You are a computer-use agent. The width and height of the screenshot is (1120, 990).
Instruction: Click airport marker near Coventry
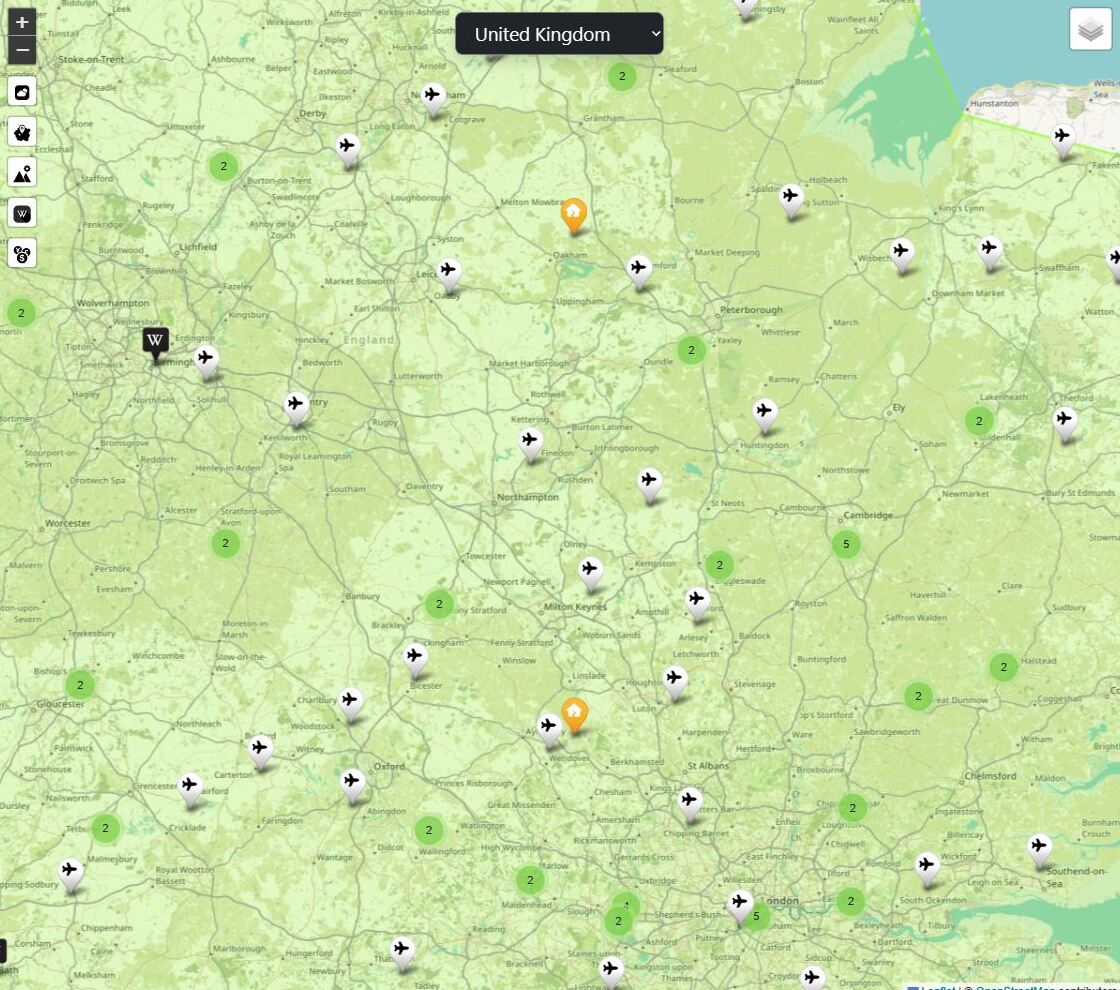pos(296,408)
